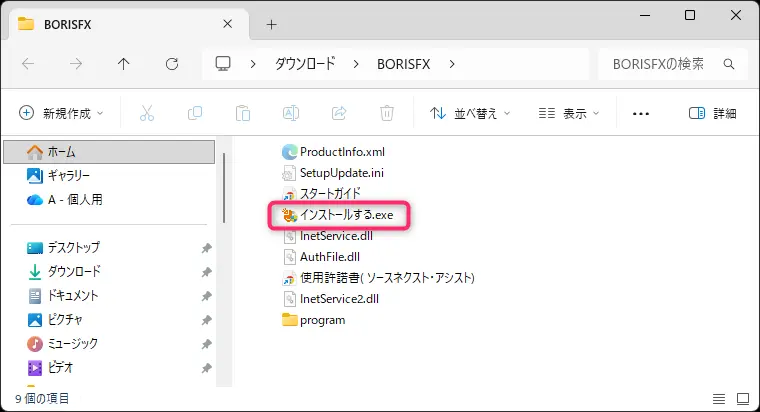Select the SetupUpdate.ini file
This screenshot has width=760, height=412.
click(333, 173)
